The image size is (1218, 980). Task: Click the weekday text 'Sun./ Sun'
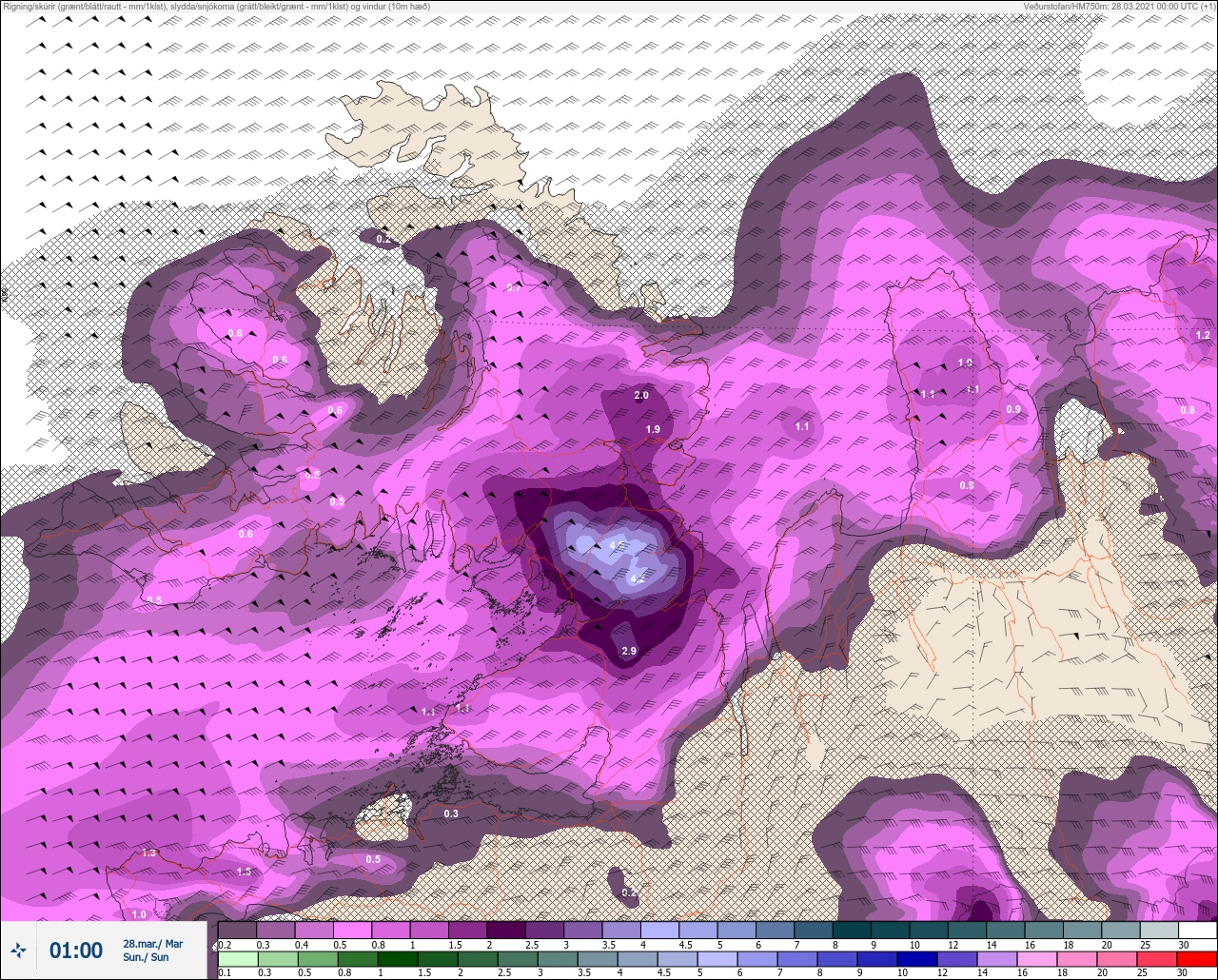(x=146, y=957)
